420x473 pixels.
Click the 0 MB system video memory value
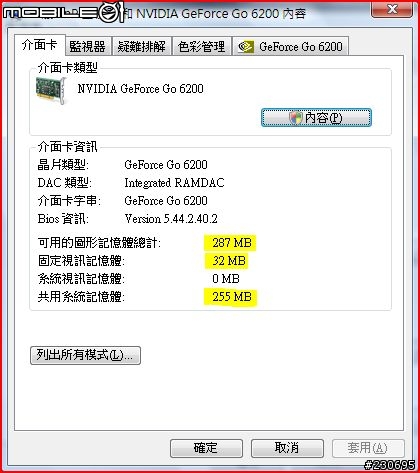(x=226, y=279)
